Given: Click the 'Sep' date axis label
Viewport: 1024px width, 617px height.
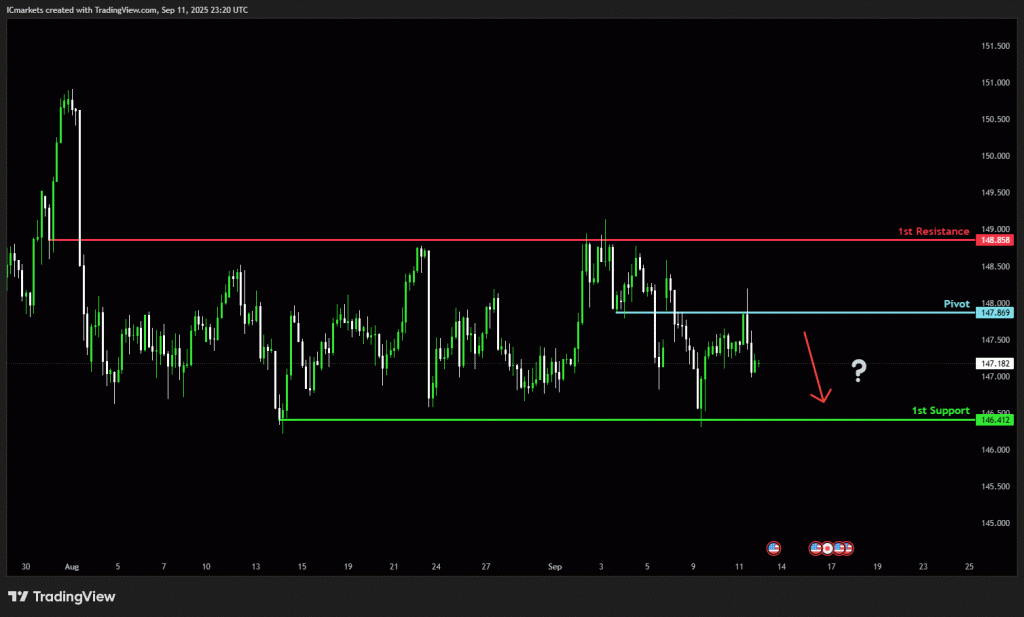Looking at the screenshot, I should click(555, 567).
